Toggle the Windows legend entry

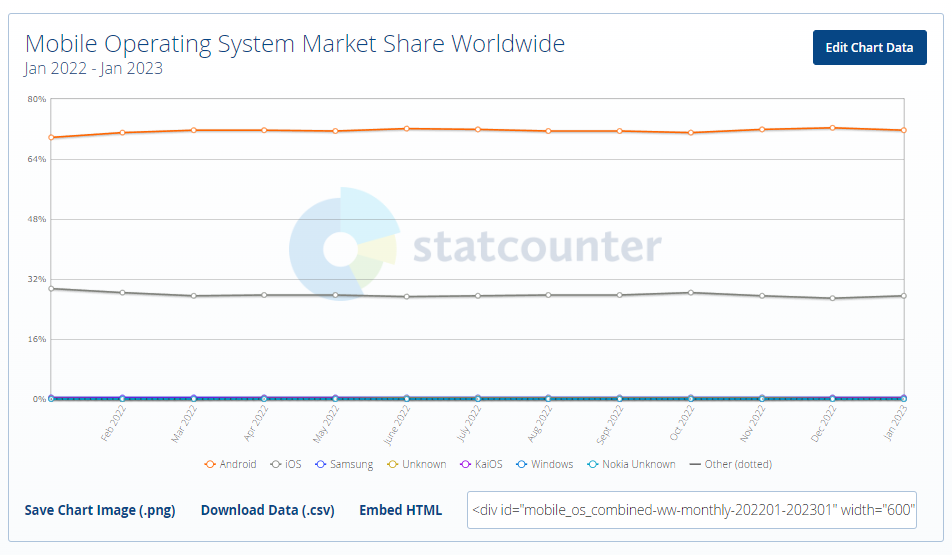[545, 464]
